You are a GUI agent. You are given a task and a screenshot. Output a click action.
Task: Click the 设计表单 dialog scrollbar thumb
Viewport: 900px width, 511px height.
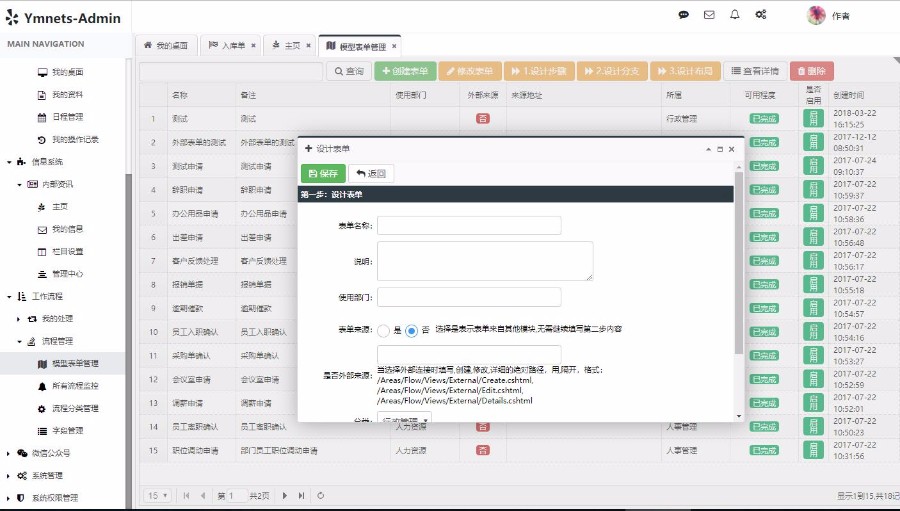click(x=739, y=263)
